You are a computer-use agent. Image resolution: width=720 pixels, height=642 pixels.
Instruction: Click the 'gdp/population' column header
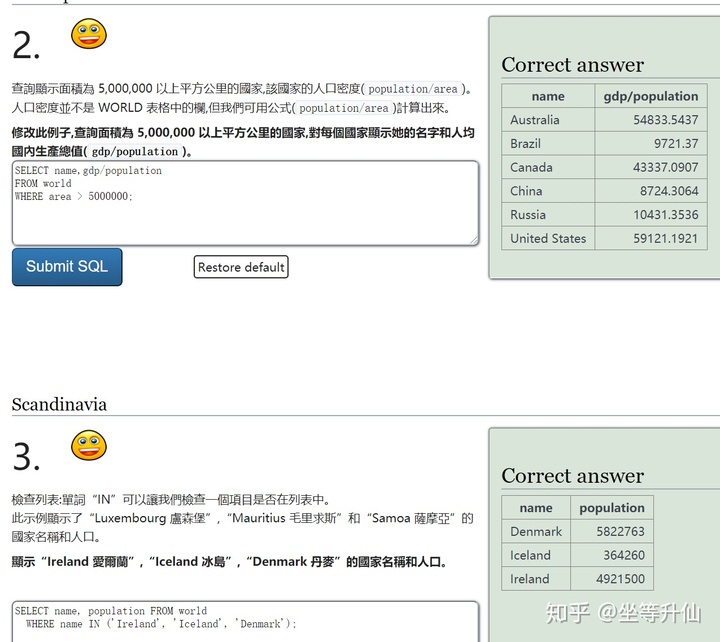click(x=651, y=96)
